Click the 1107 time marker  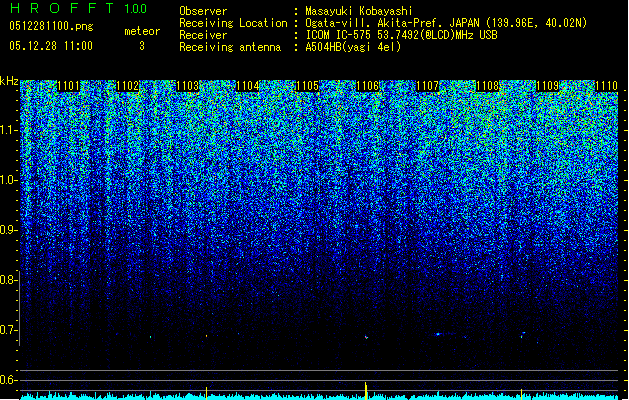(x=428, y=86)
